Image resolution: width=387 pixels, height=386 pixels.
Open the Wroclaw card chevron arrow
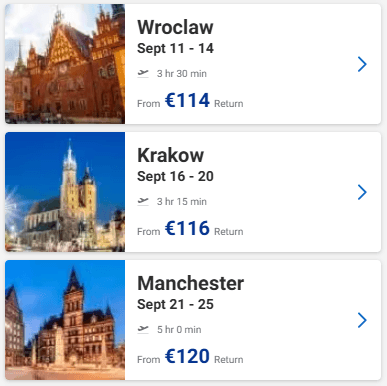tap(362, 64)
